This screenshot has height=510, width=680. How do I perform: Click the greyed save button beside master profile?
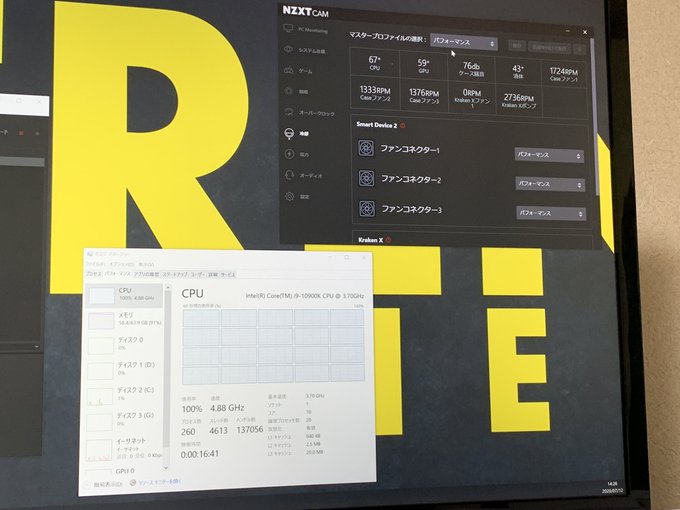coord(517,46)
